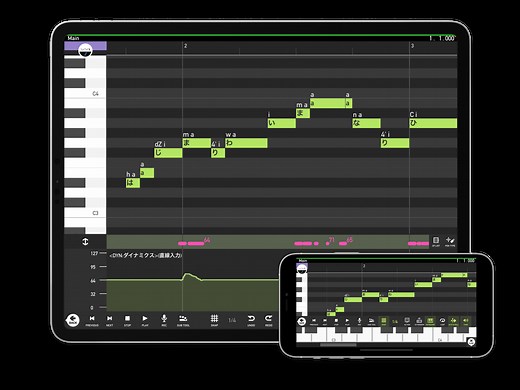Jump to previous position on phone toolbar
Image resolution: width=520 pixels, height=390 pixels.
314,321
